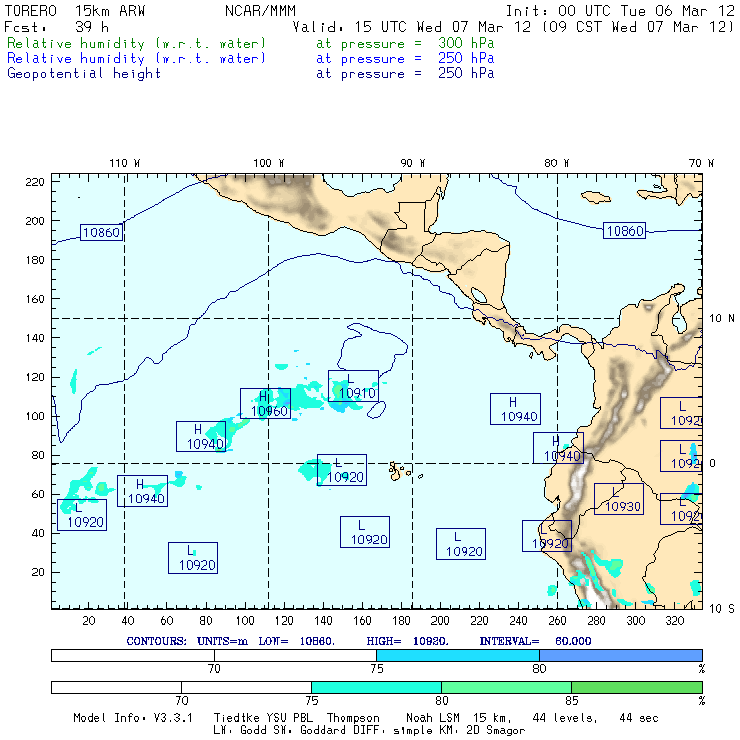Click the 'CONTOURS: UNITS=m' text

coord(187,641)
